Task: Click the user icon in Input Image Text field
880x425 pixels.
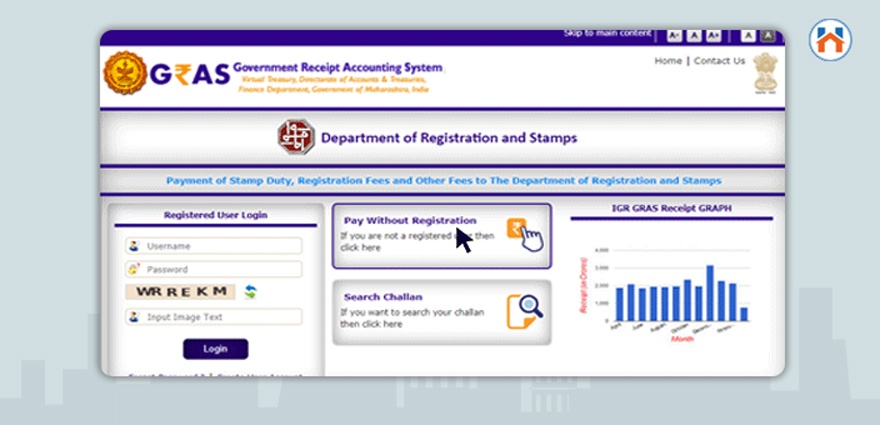Action: tap(134, 317)
